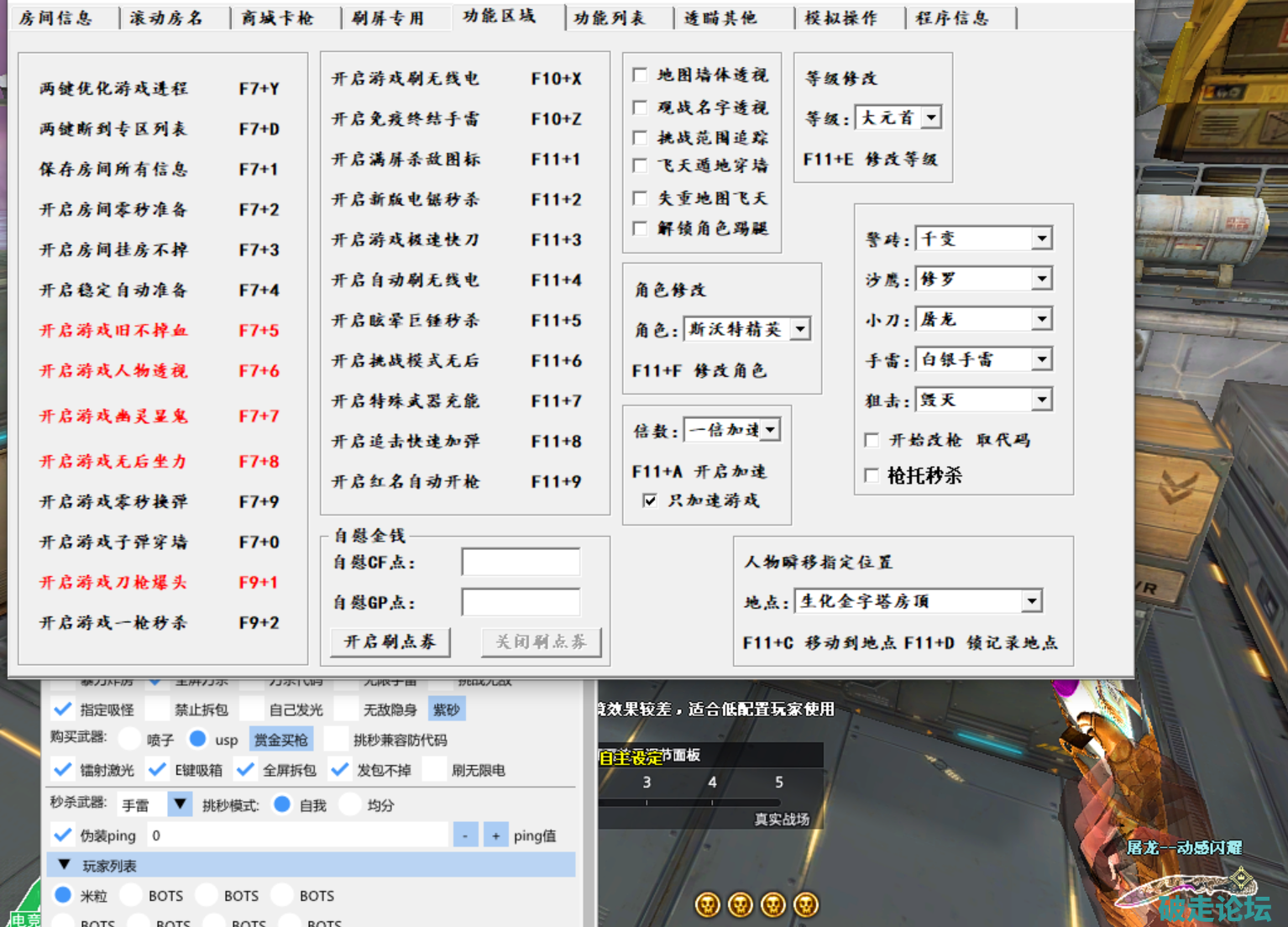Open the 透瞄其他 tab
Image resolution: width=1288 pixels, height=927 pixels.
(x=720, y=18)
